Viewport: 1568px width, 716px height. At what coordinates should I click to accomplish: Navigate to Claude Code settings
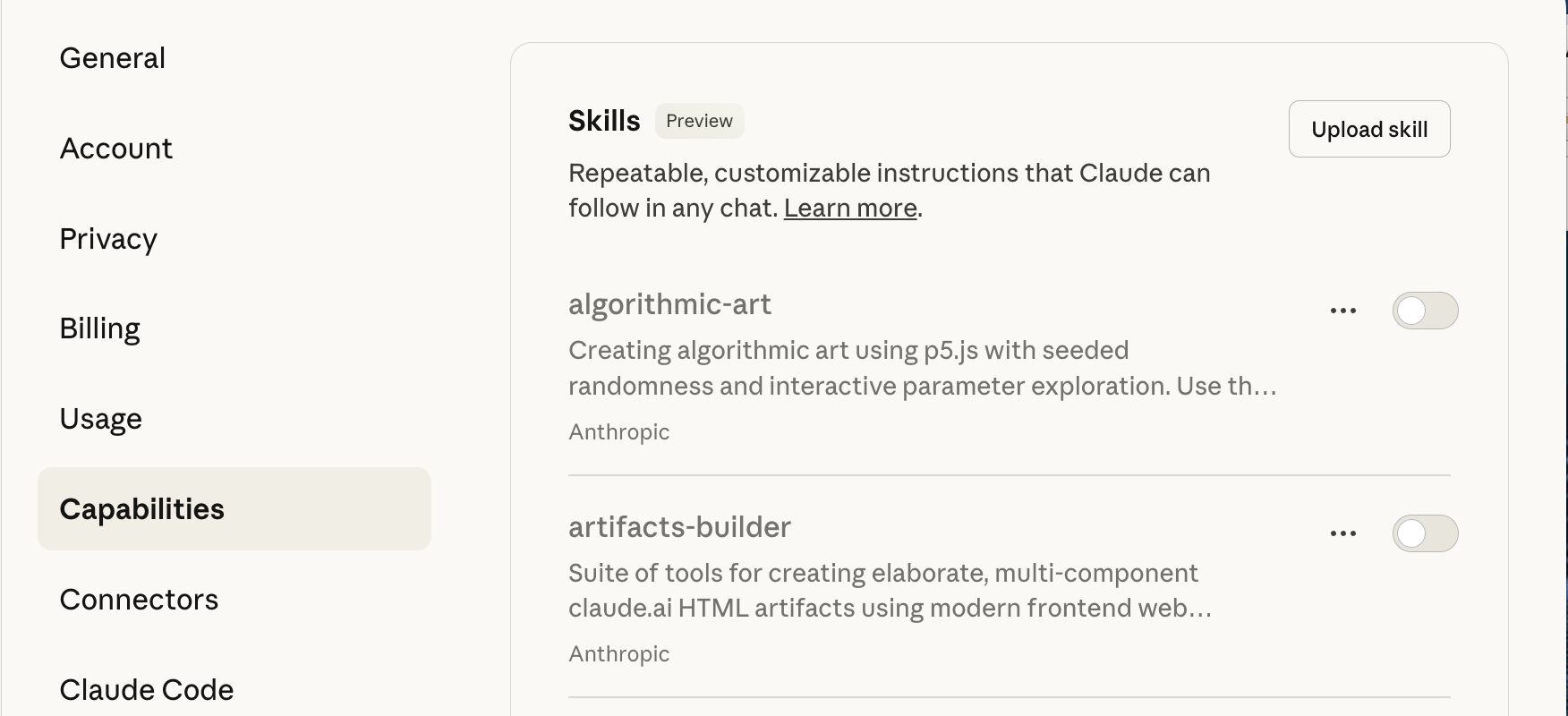(x=146, y=689)
